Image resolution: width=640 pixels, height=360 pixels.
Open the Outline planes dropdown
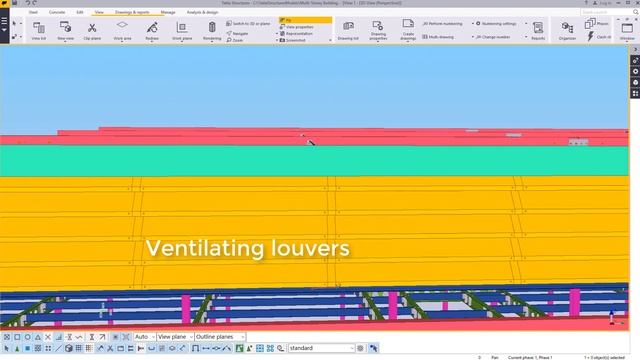pos(220,337)
